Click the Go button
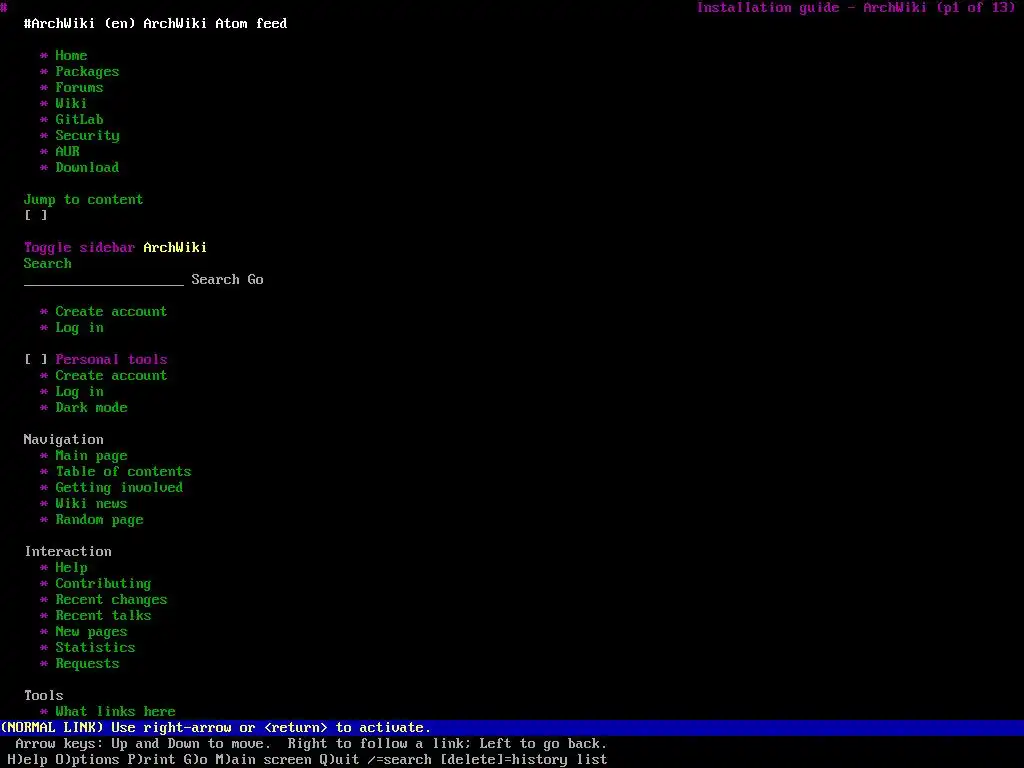Screen dimensions: 1024x768 tap(255, 280)
